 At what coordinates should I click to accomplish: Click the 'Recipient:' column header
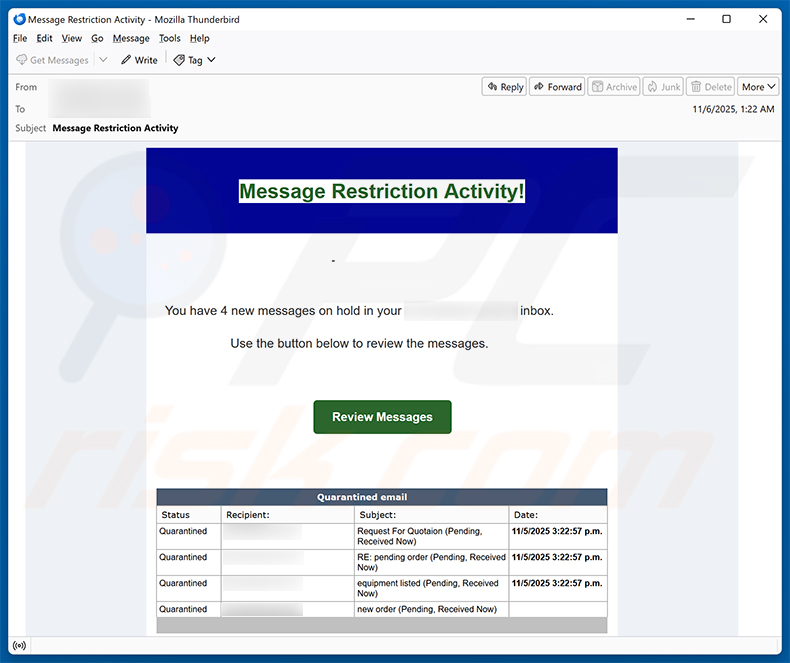(x=288, y=515)
